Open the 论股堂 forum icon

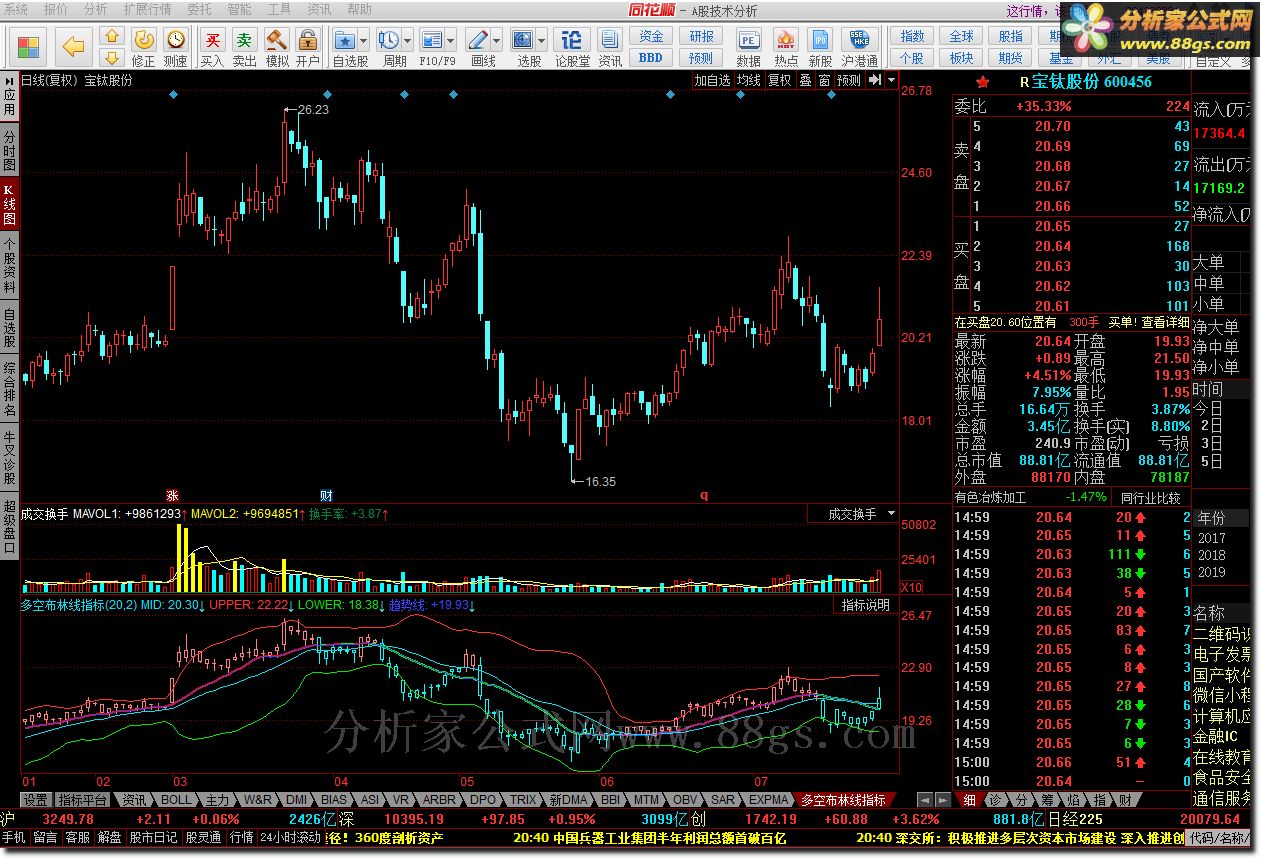pyautogui.click(x=572, y=40)
